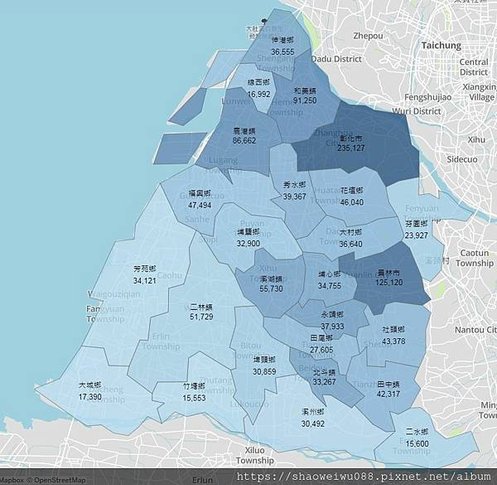The height and width of the screenshot is (485, 497).
Task: Click the Taichung city label
Action: pyautogui.click(x=441, y=45)
